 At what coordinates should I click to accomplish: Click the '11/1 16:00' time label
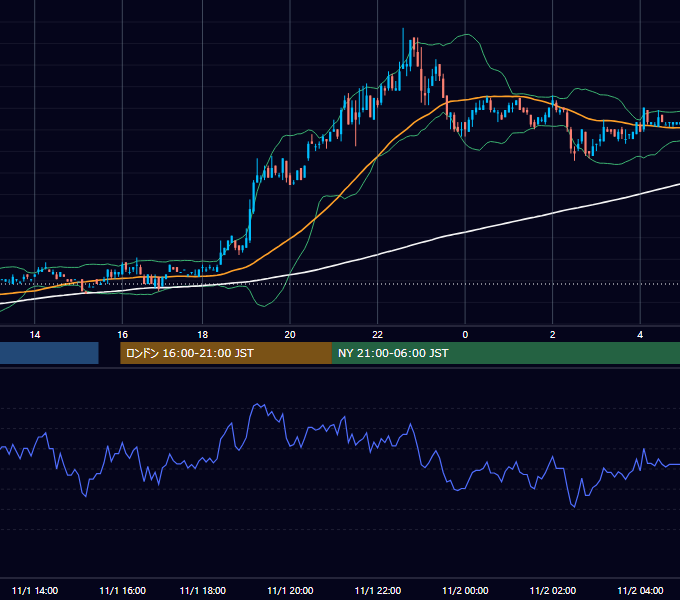click(x=122, y=591)
